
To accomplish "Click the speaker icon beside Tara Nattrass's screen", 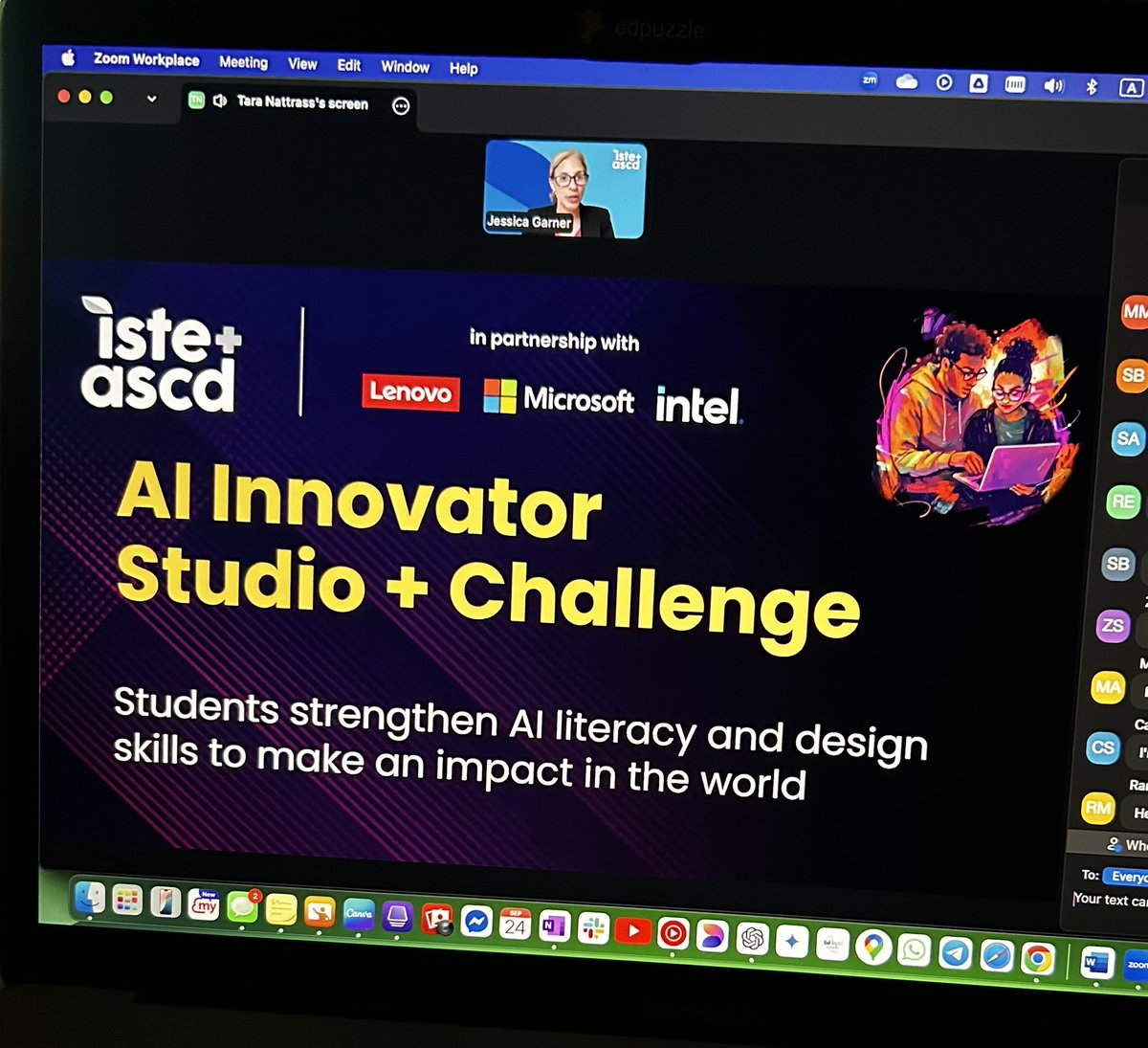I will (220, 100).
